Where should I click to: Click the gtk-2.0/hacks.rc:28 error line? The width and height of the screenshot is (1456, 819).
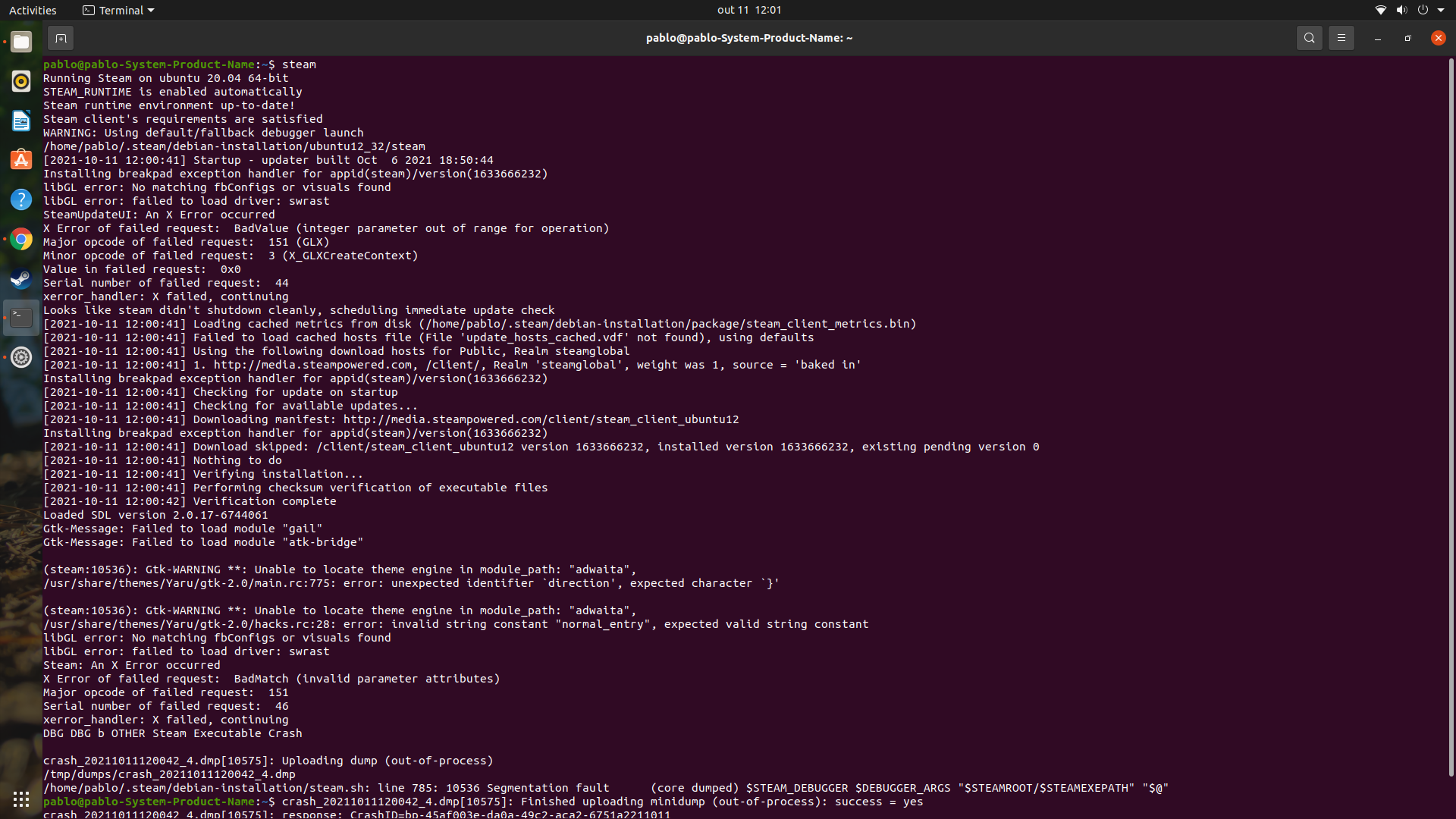(x=456, y=624)
